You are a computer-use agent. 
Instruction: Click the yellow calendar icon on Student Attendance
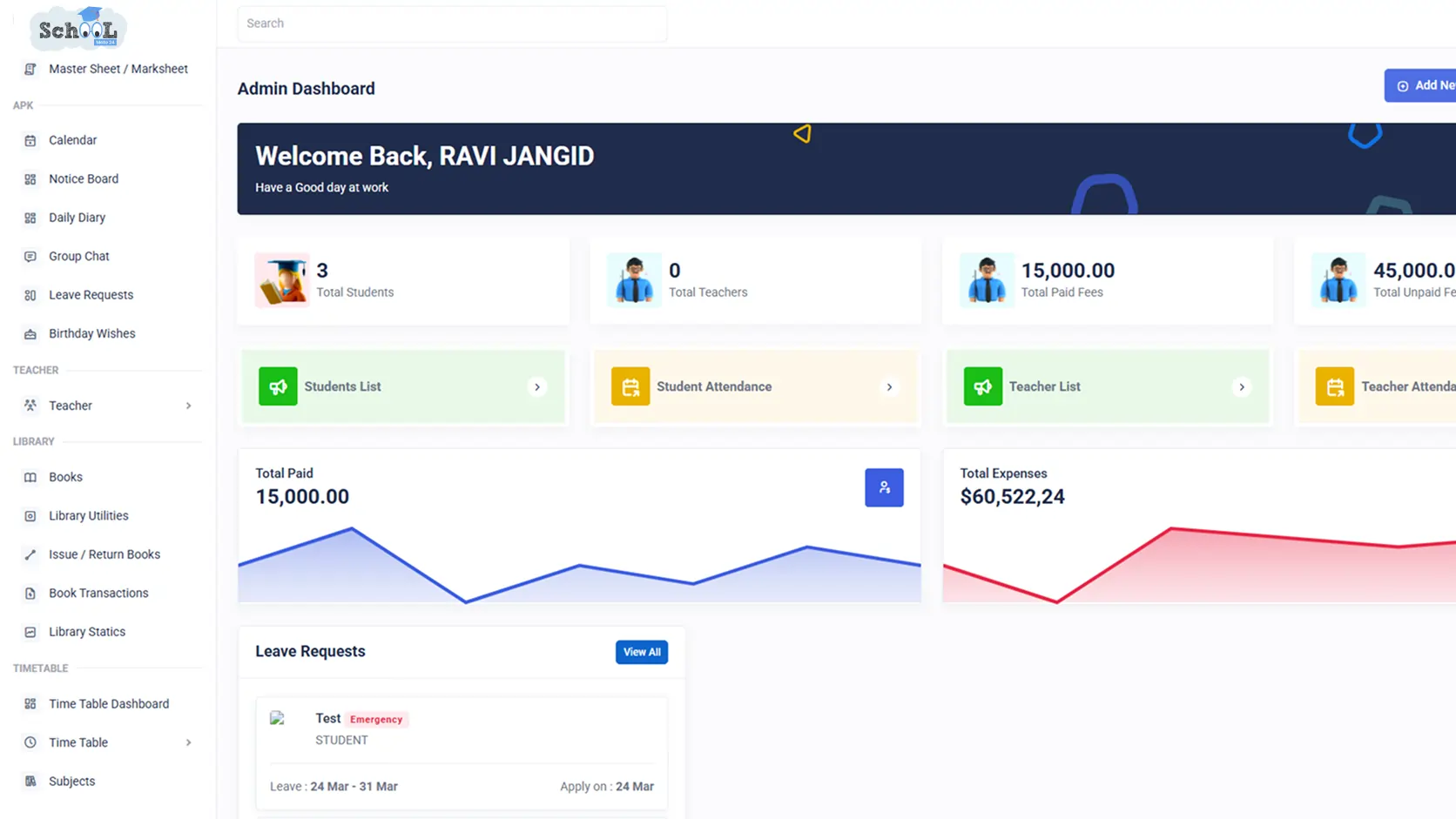[630, 386]
